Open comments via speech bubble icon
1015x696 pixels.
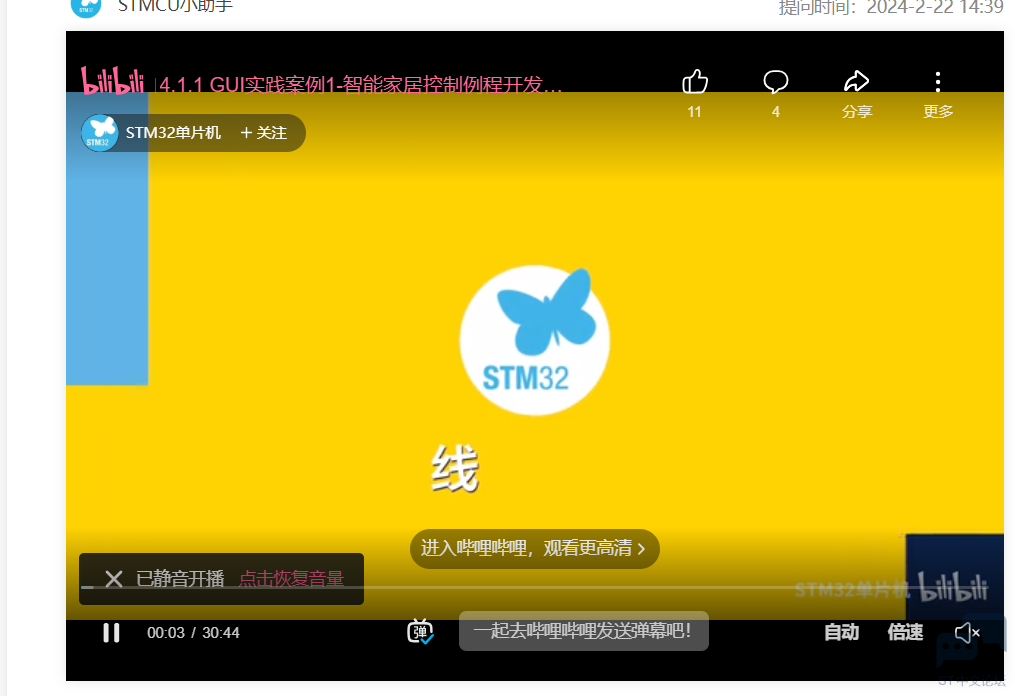click(x=775, y=82)
